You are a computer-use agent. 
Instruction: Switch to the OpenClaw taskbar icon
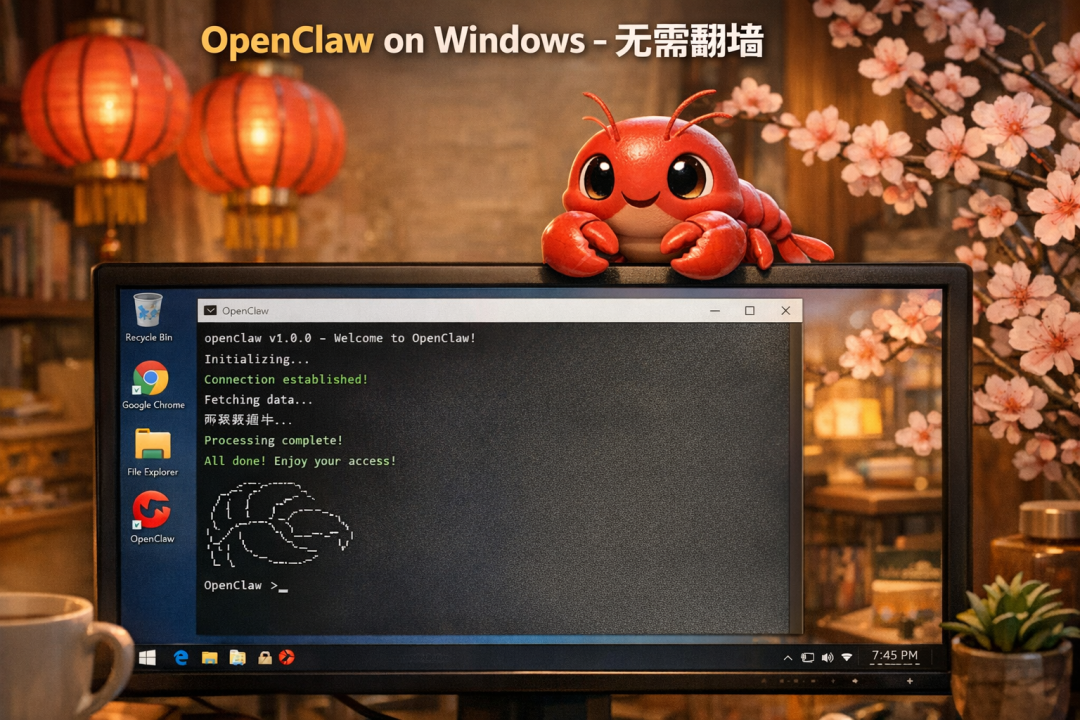coord(287,657)
